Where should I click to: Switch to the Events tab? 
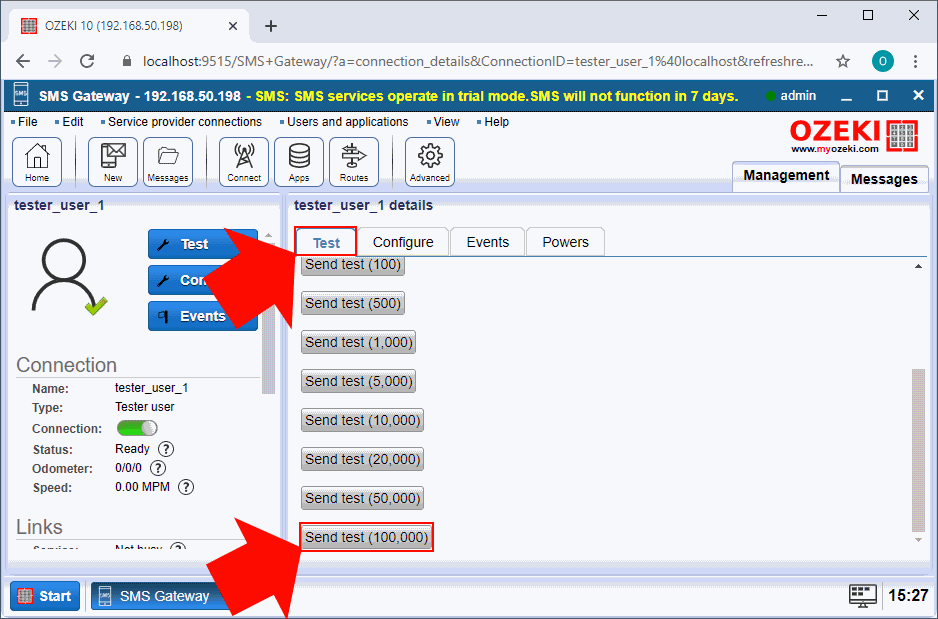point(488,242)
